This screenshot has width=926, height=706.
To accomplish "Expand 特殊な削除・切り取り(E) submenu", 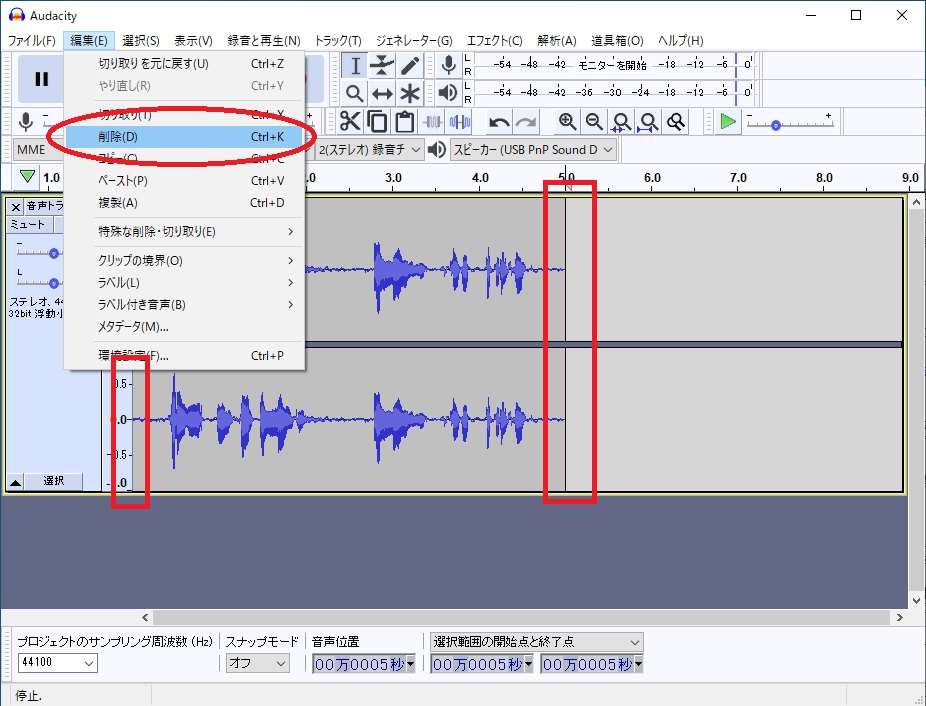I will coord(184,232).
